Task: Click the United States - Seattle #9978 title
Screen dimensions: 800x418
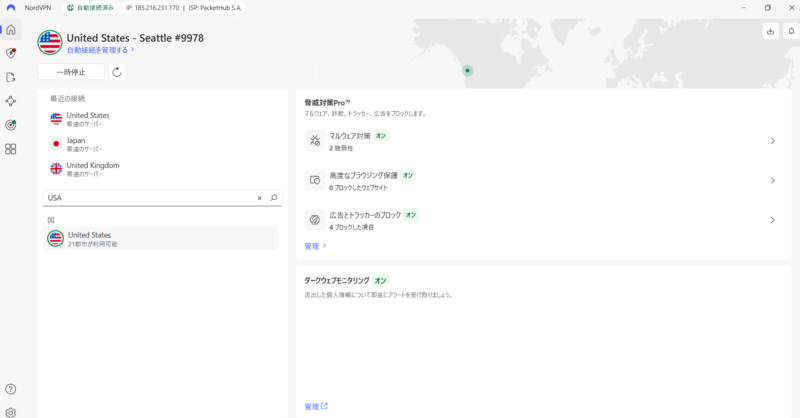Action: pyautogui.click(x=135, y=38)
